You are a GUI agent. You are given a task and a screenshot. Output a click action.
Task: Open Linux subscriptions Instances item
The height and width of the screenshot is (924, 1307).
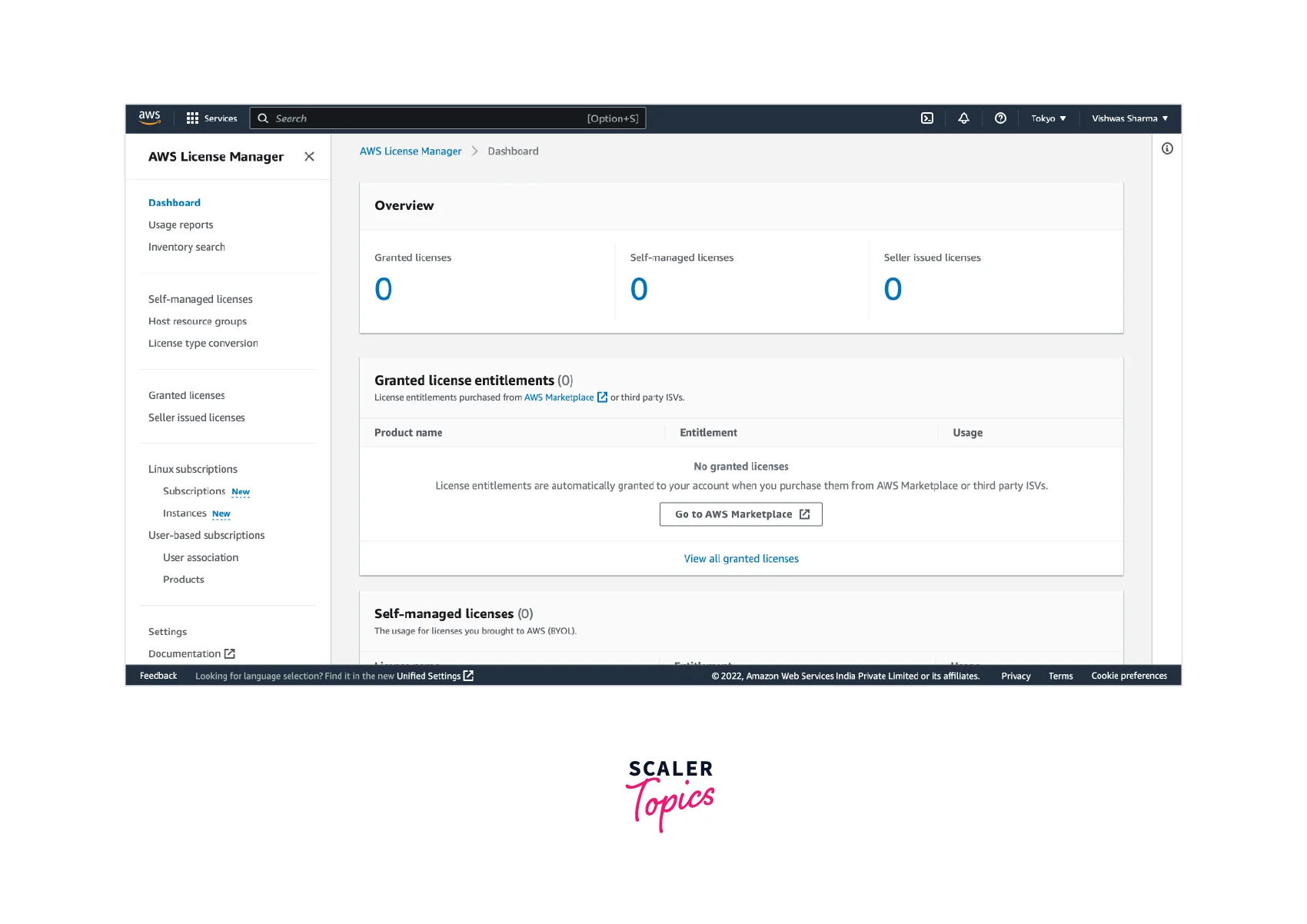coord(185,514)
